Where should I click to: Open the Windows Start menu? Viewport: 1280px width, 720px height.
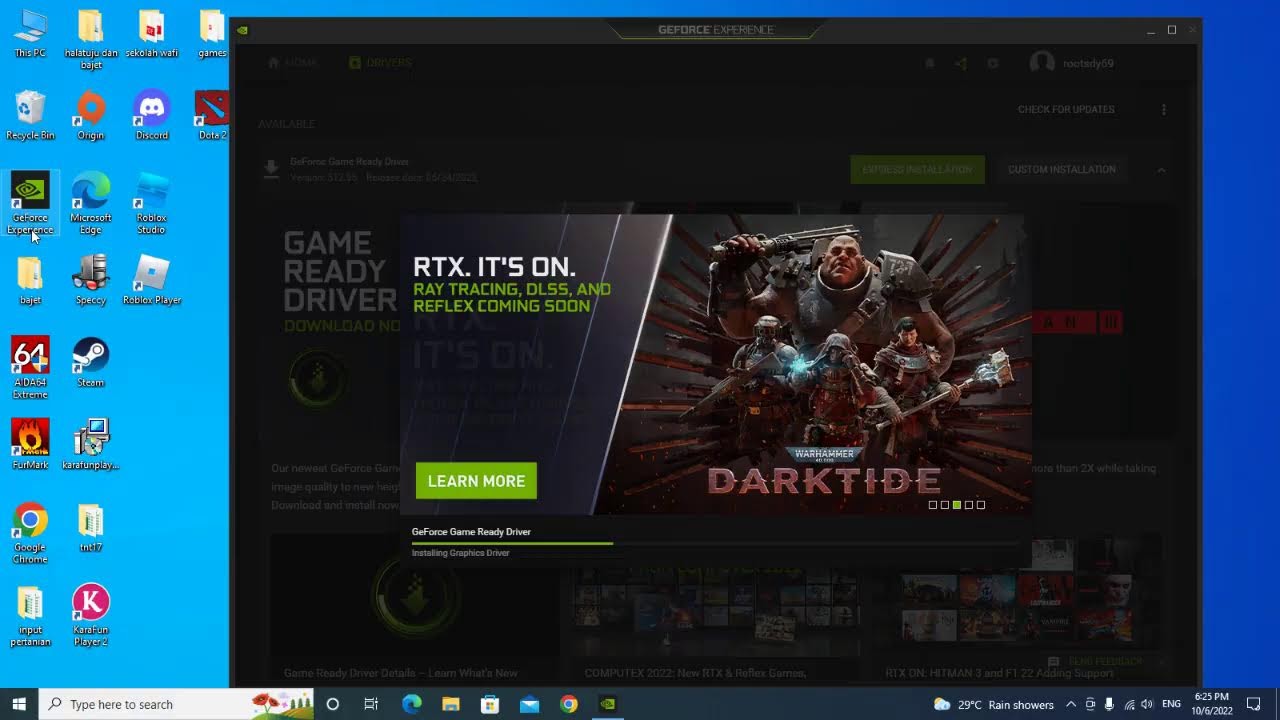coord(19,704)
